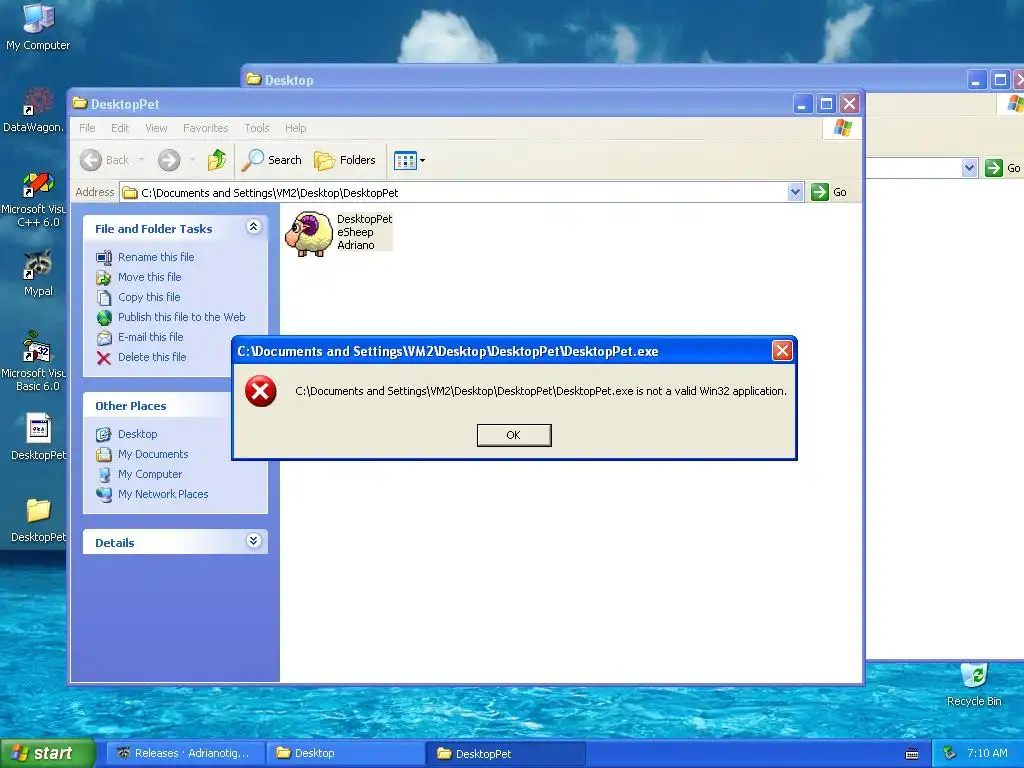Click Delete this file
Screen dimensions: 1024x768
tap(152, 357)
